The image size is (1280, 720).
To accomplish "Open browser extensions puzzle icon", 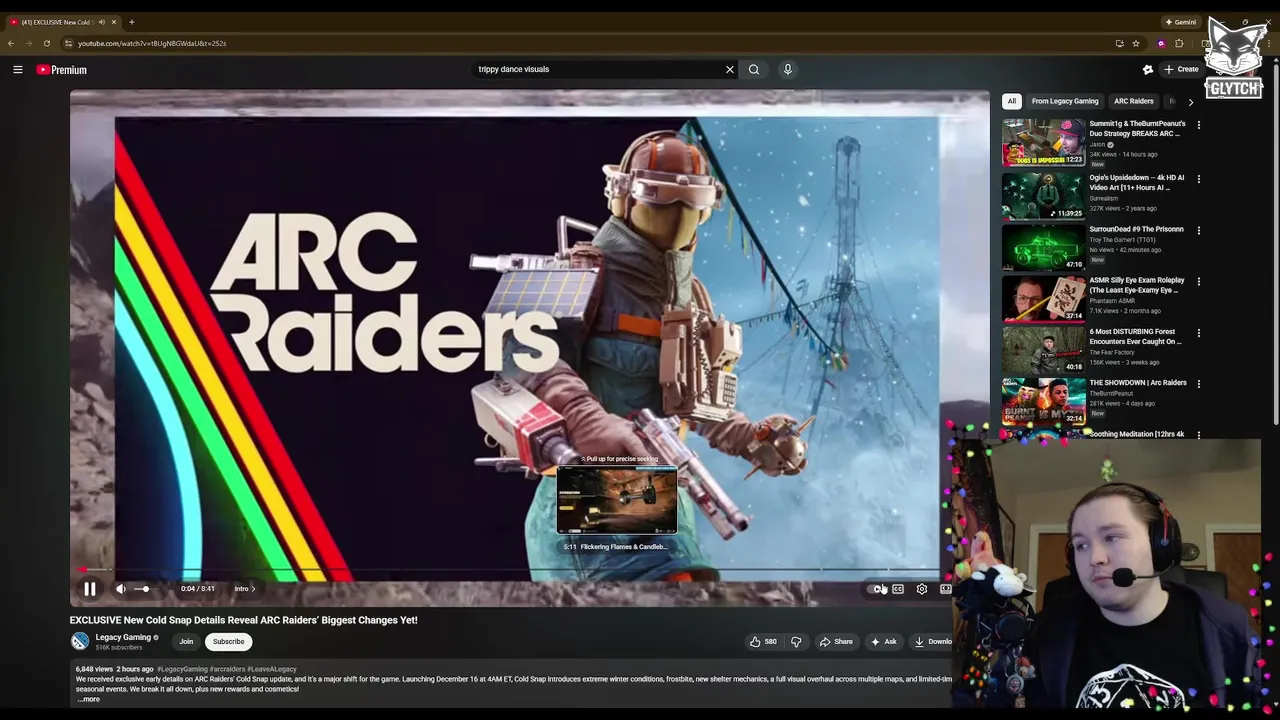I will [1179, 43].
